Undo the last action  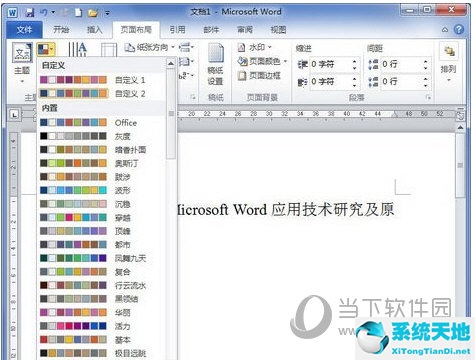click(44, 13)
